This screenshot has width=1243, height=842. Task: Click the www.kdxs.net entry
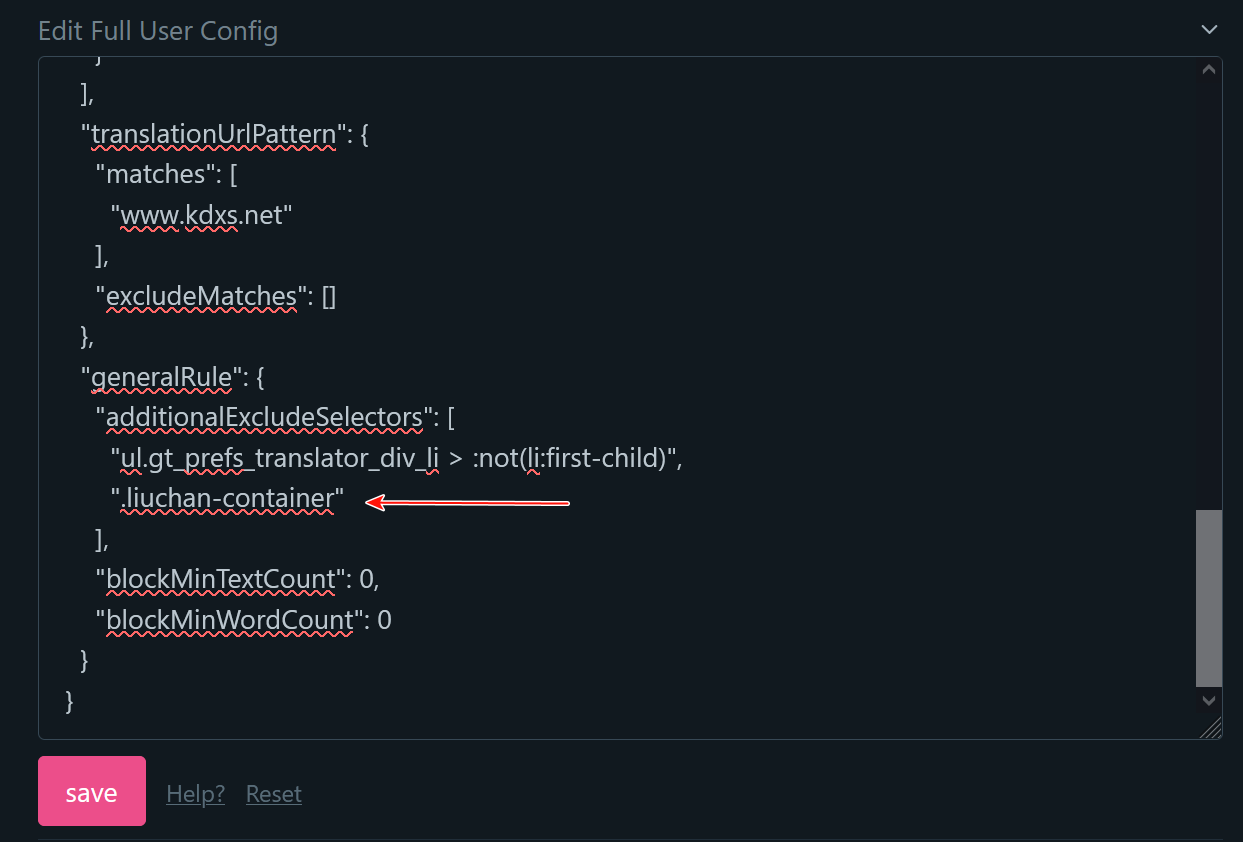pyautogui.click(x=200, y=214)
